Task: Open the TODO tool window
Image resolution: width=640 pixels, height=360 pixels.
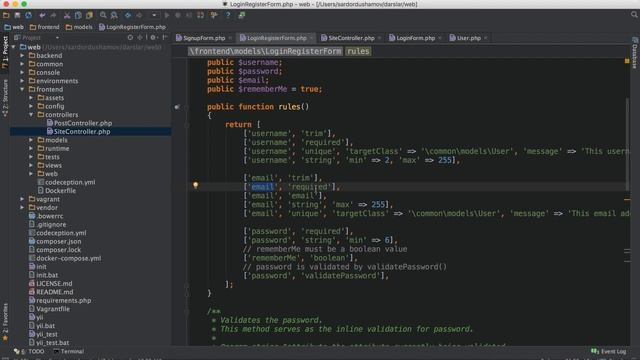Action: tap(29, 351)
